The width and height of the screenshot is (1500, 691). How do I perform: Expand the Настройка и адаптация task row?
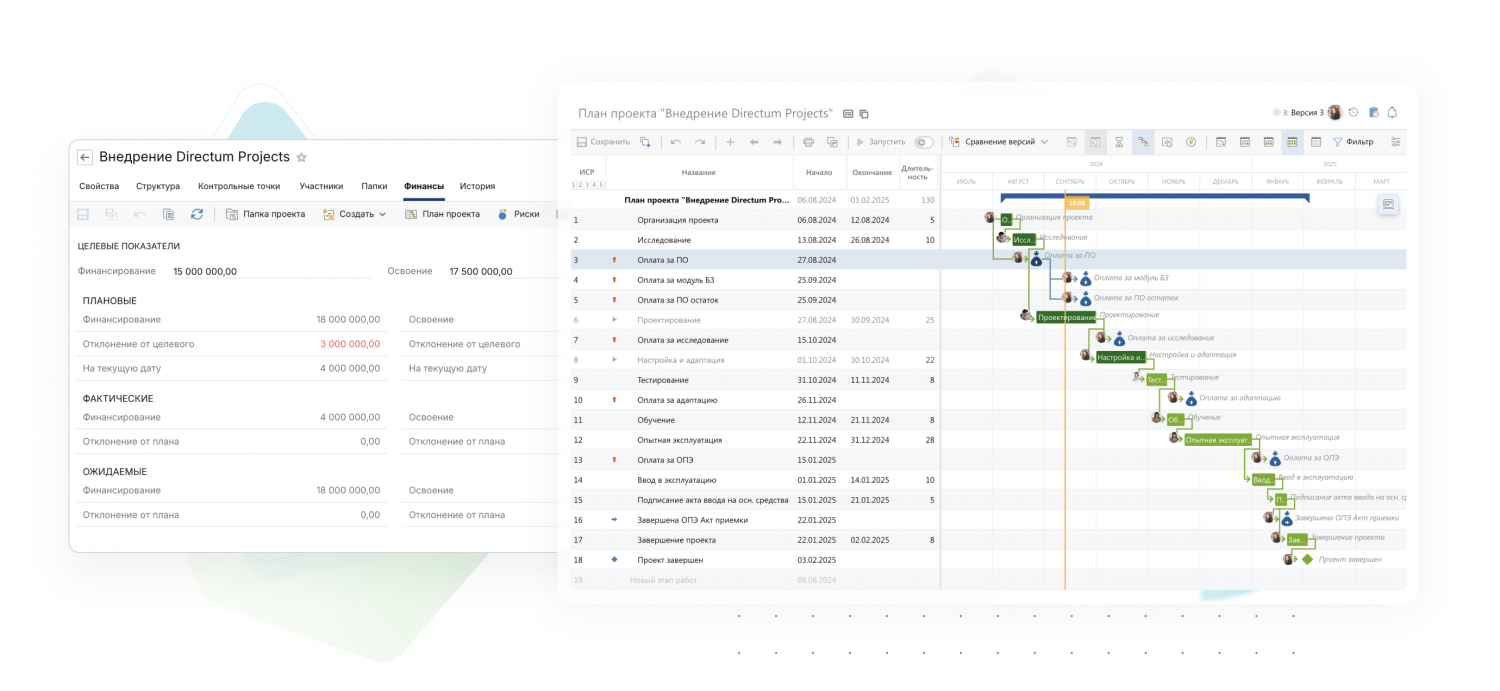pos(615,360)
